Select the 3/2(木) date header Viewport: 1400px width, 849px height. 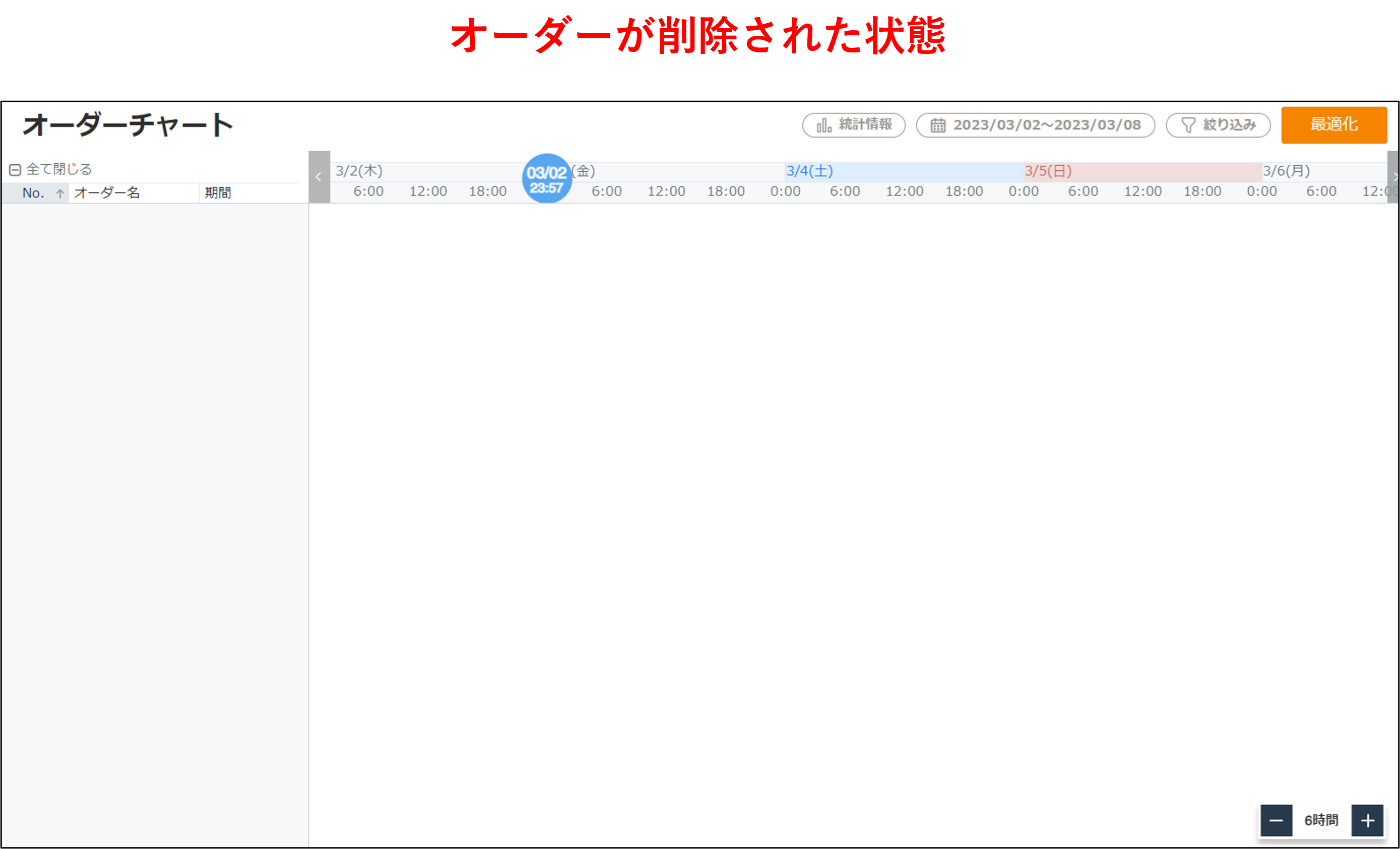click(359, 171)
